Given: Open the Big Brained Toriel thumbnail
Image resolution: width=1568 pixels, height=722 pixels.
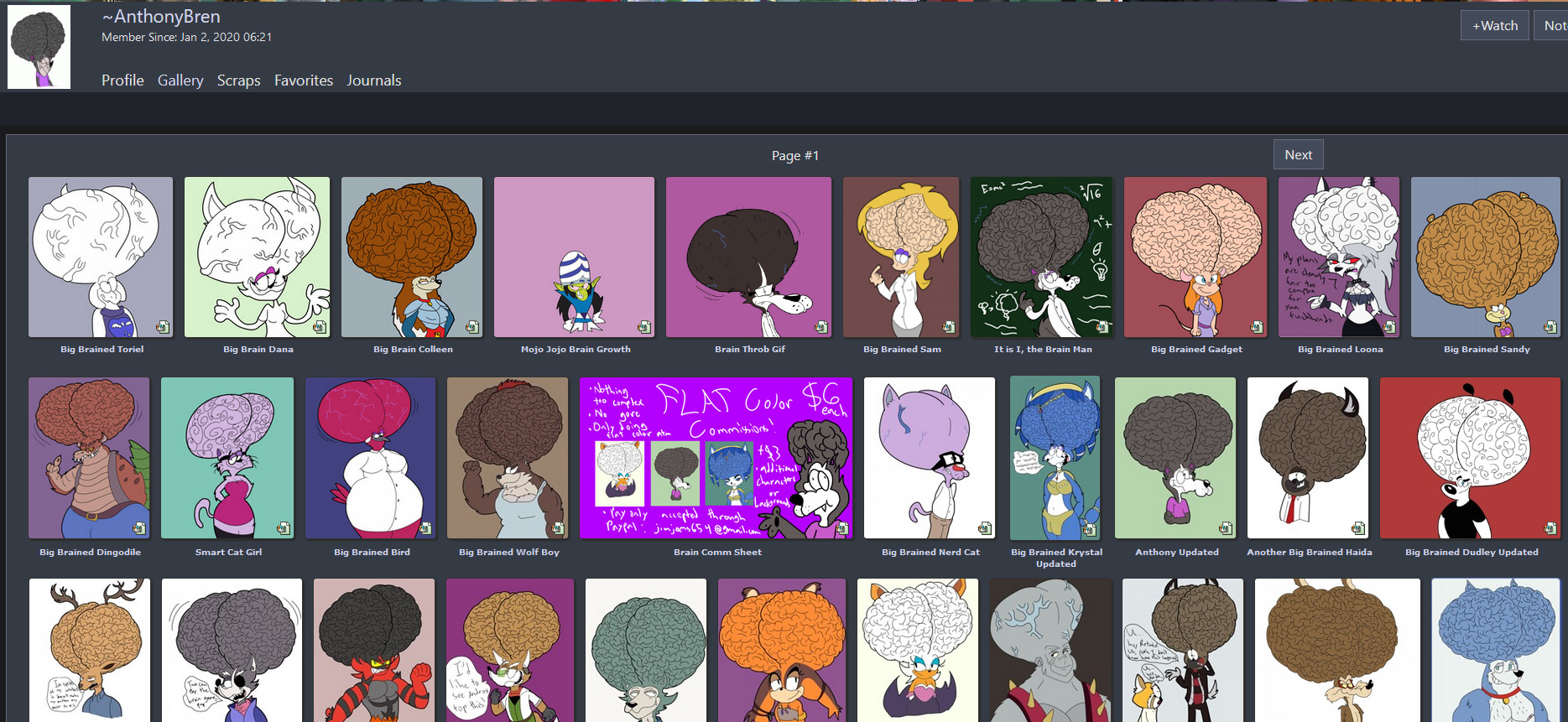Looking at the screenshot, I should tap(101, 257).
